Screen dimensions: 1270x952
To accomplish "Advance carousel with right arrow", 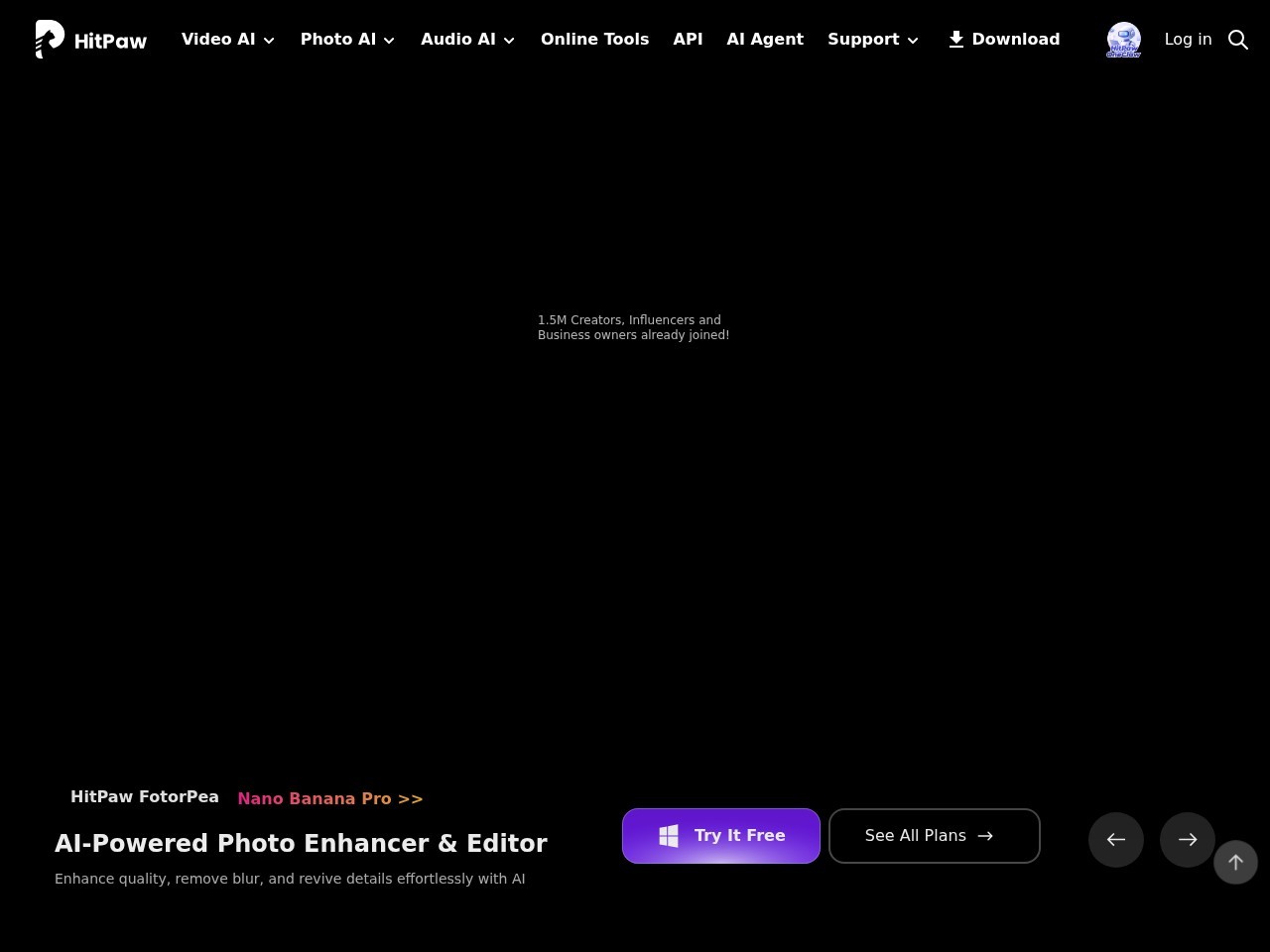I will tap(1188, 840).
